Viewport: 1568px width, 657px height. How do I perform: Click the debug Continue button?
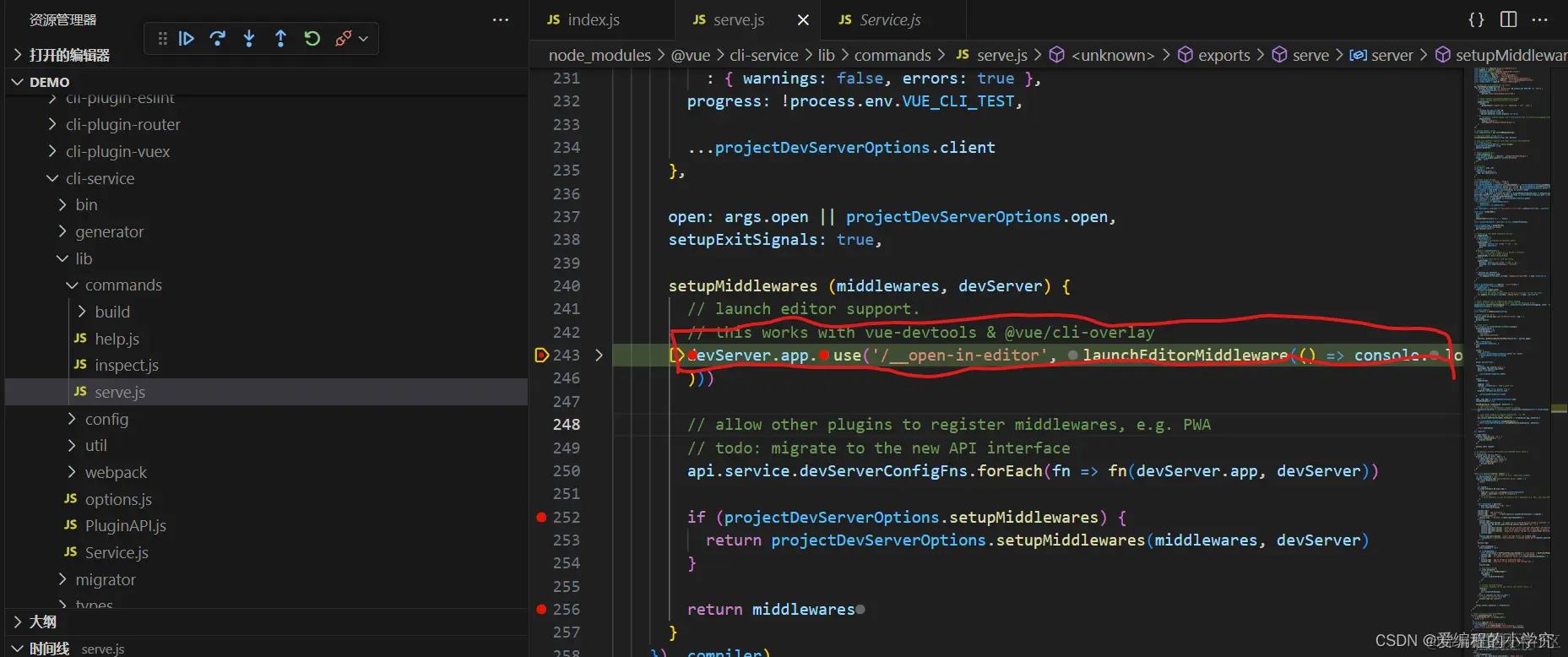pos(187,38)
